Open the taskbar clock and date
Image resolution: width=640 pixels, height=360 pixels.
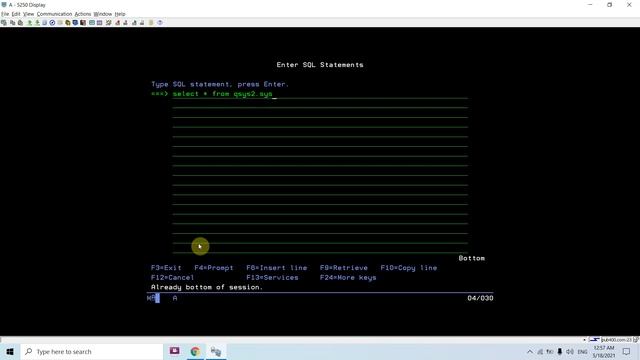[x=604, y=351]
